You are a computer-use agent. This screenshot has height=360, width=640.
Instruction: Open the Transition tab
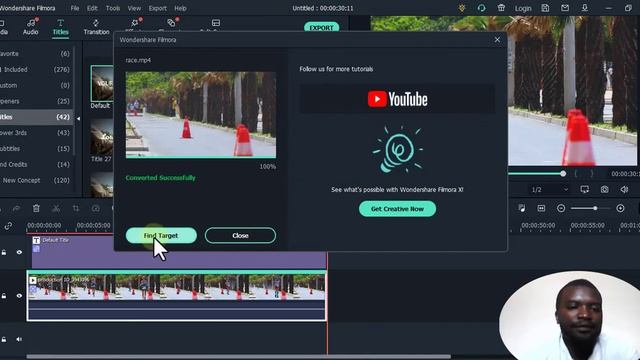(x=96, y=27)
